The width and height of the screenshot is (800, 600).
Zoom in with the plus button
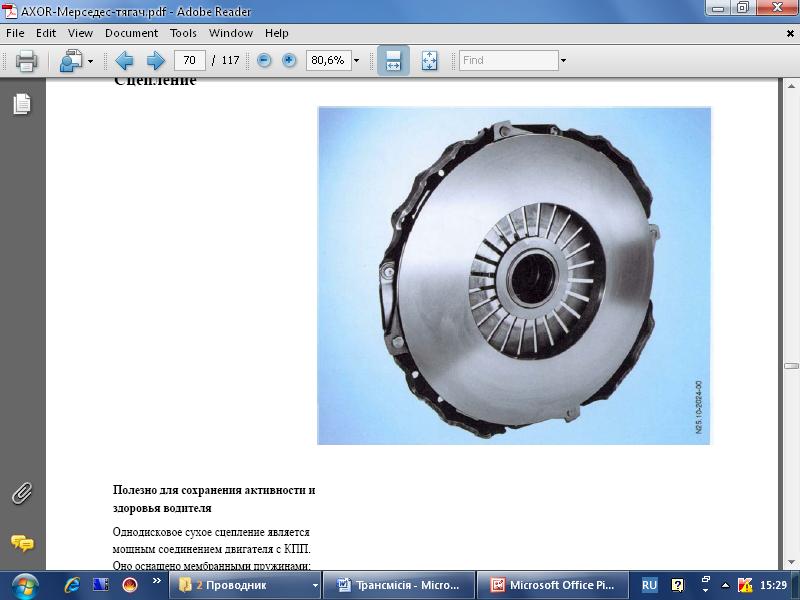[x=289, y=60]
